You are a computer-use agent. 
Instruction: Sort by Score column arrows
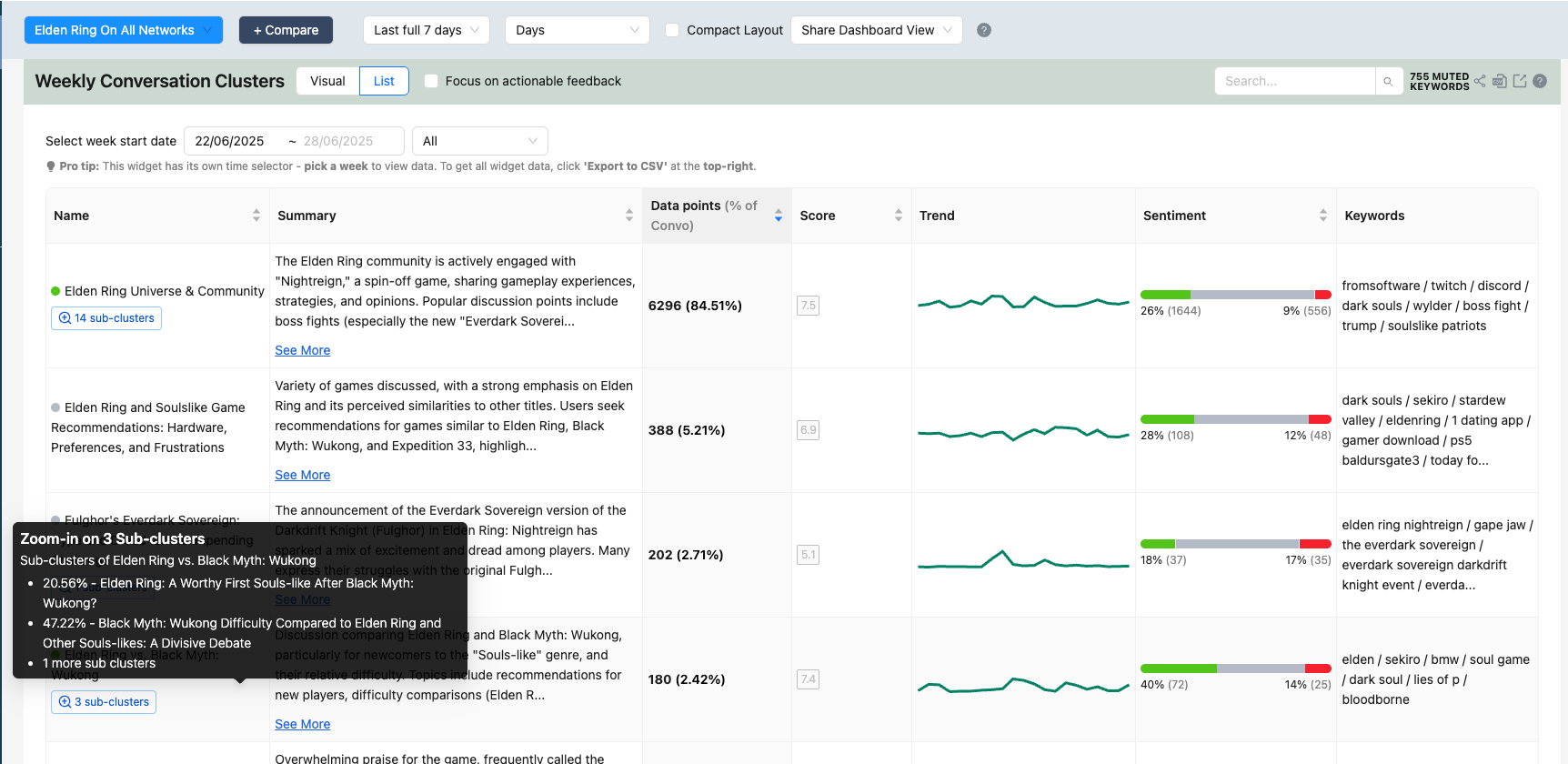click(x=899, y=216)
